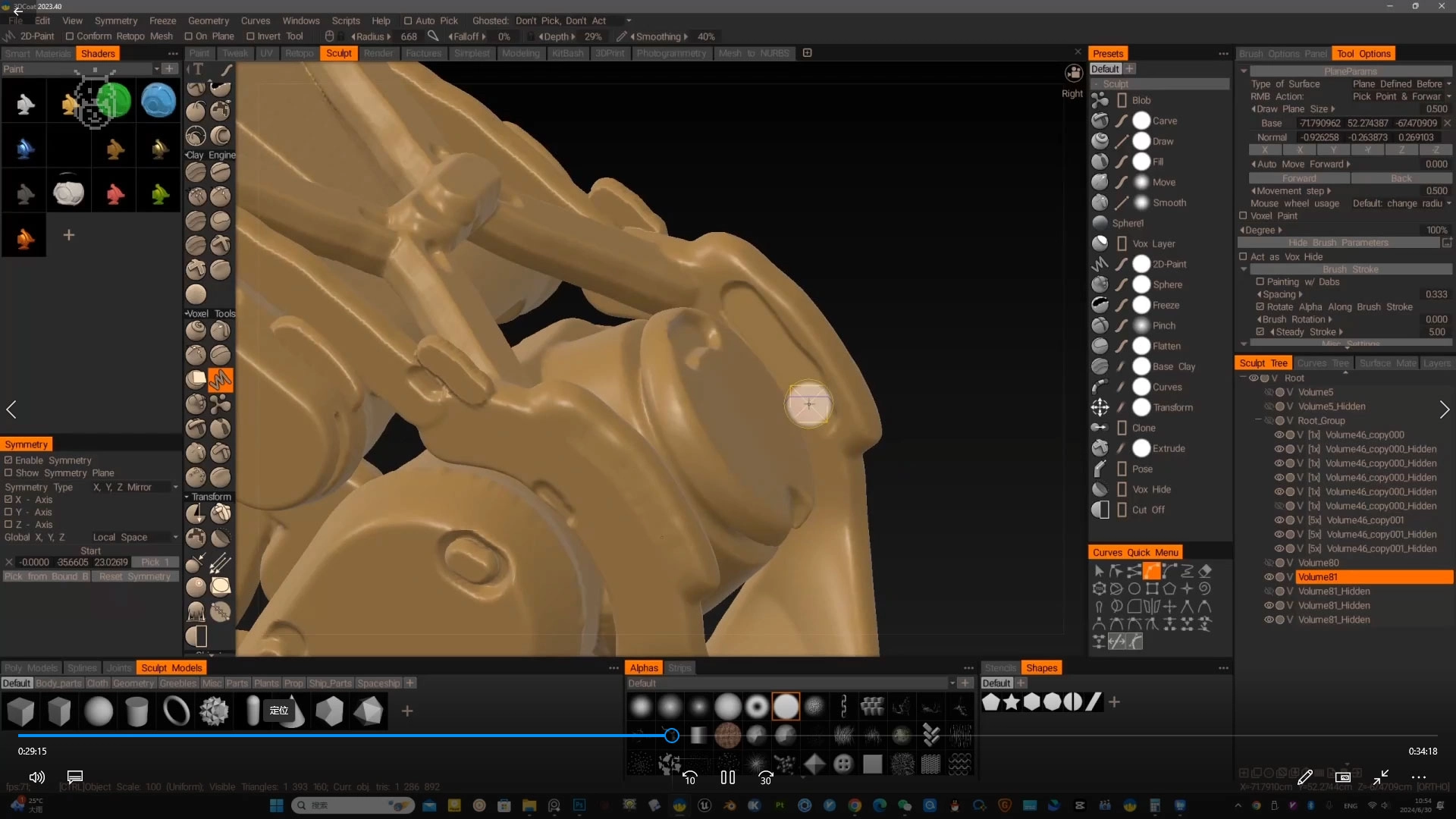Pause the video playback
The width and height of the screenshot is (1456, 819).
pyautogui.click(x=727, y=777)
